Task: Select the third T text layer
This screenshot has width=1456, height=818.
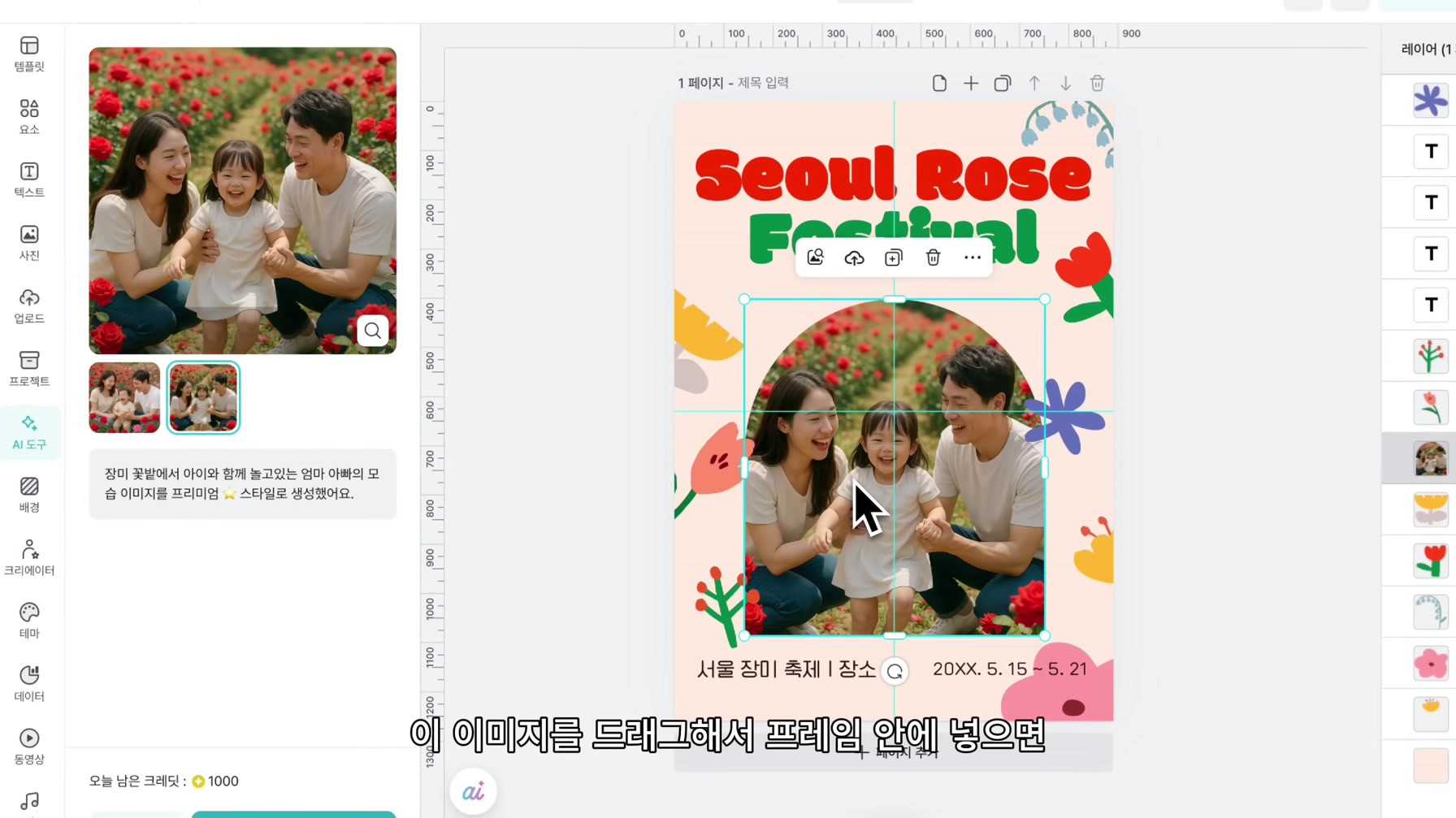Action: [1430, 254]
